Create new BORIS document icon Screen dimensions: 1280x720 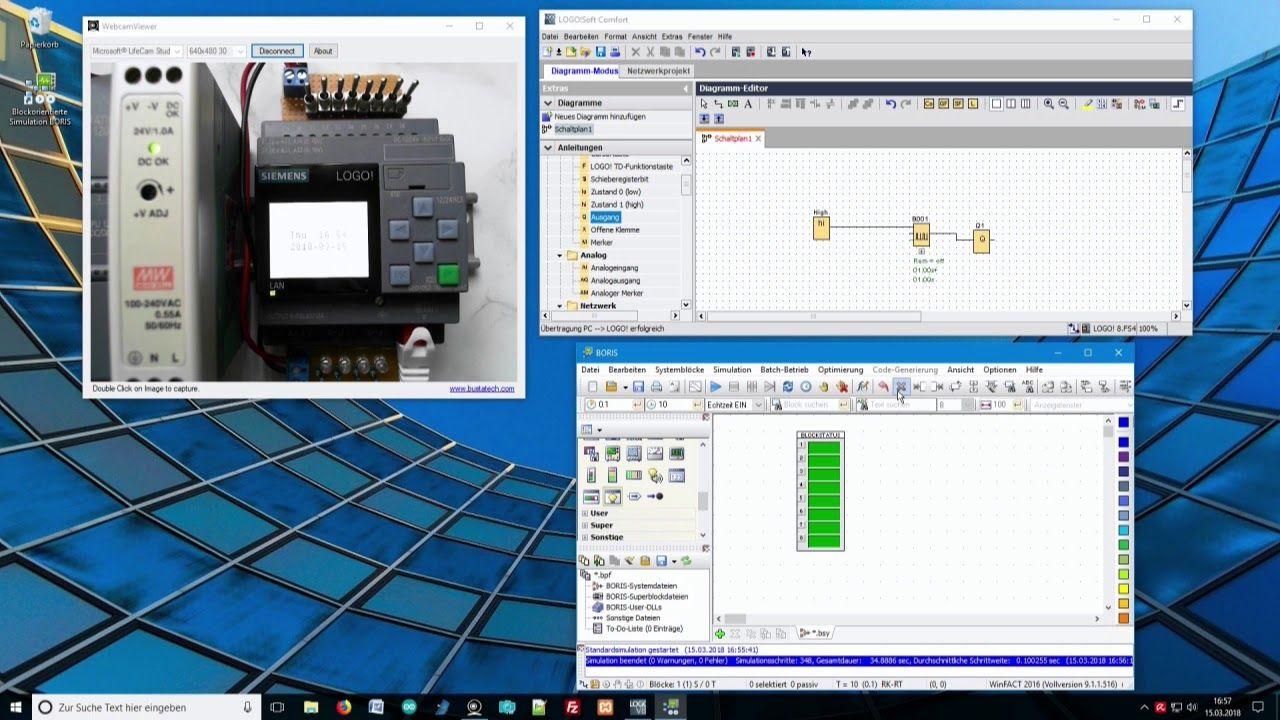point(592,387)
